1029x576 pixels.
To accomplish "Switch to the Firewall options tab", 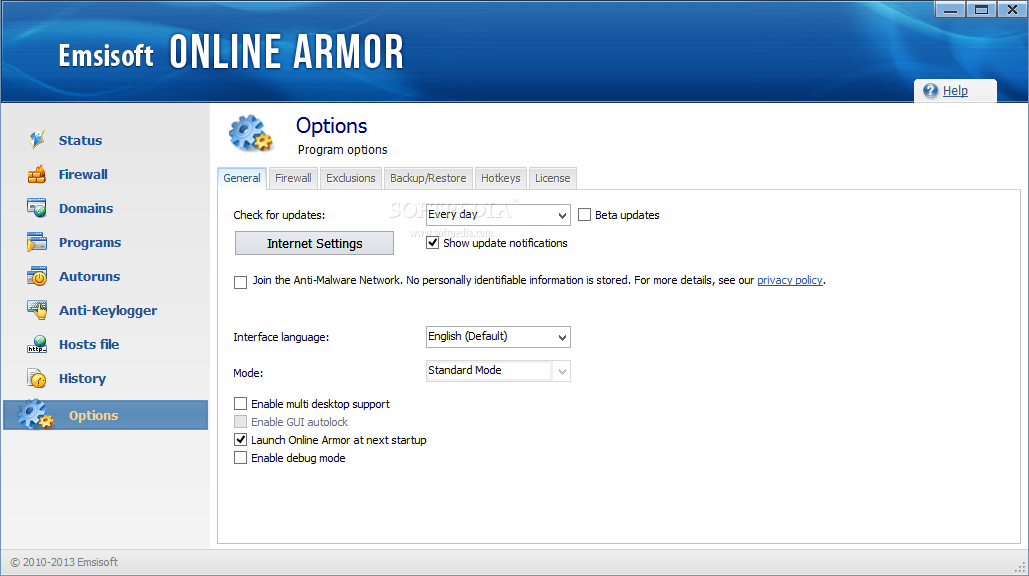I will (293, 178).
